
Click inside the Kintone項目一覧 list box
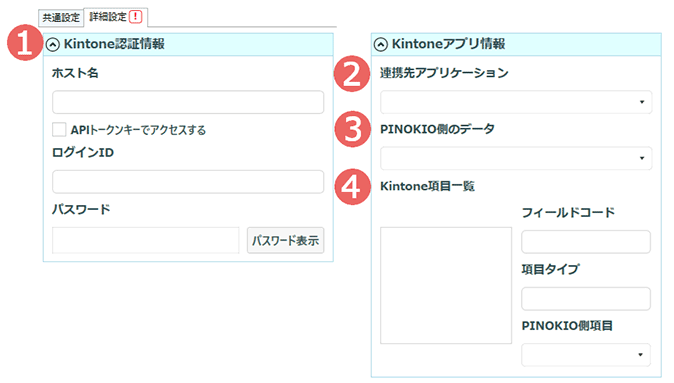[x=446, y=285]
